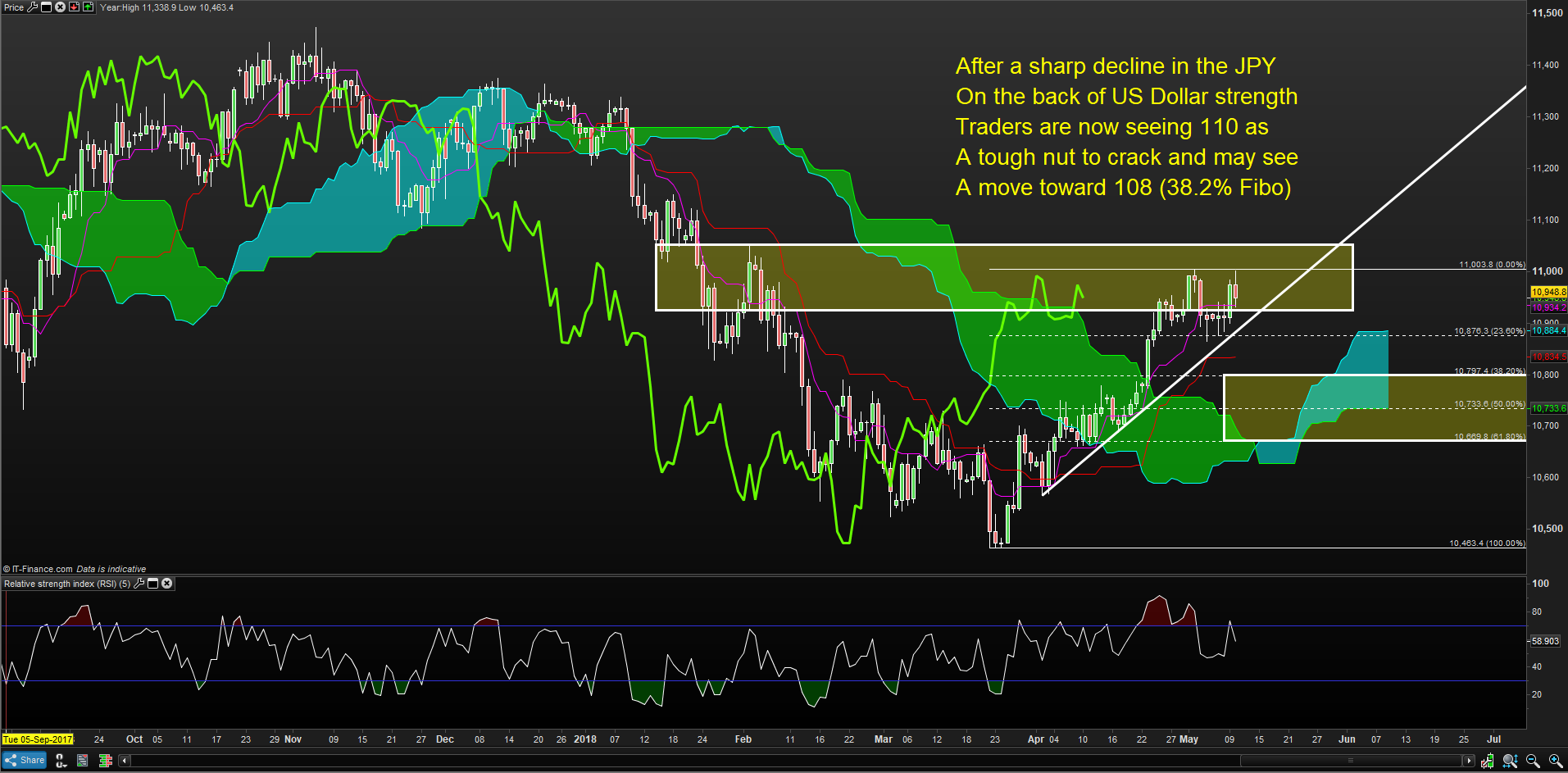Click the 11,003.8 (0.00%) Fibonacci label
This screenshot has width=1568, height=773.
point(1492,265)
